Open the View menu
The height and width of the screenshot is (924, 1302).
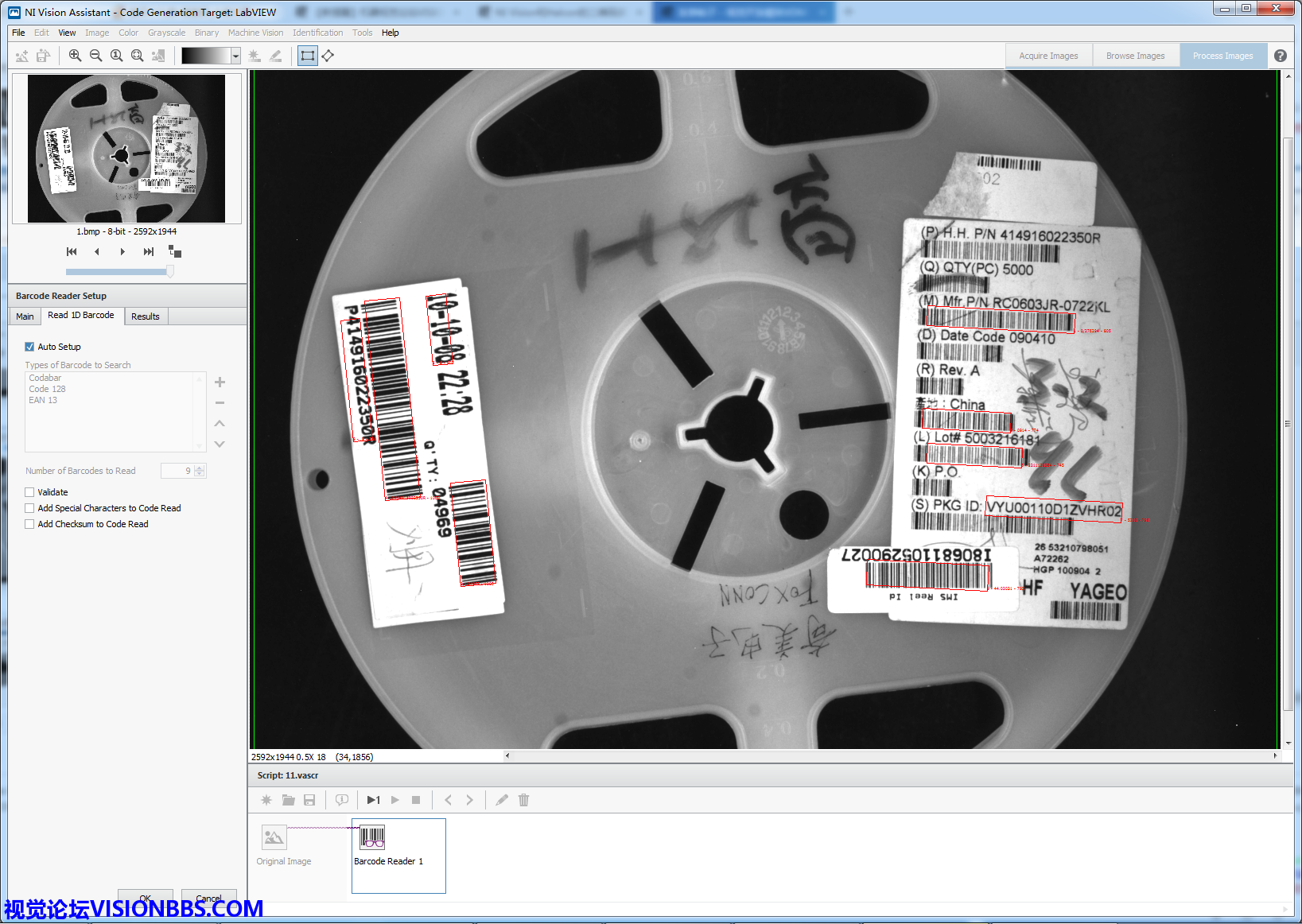67,33
